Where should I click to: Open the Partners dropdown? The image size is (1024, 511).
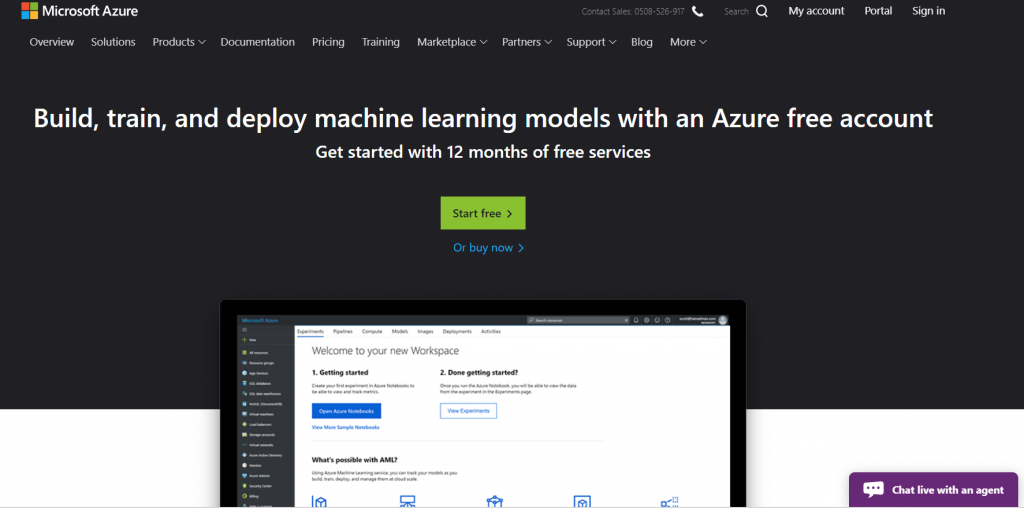coord(527,42)
